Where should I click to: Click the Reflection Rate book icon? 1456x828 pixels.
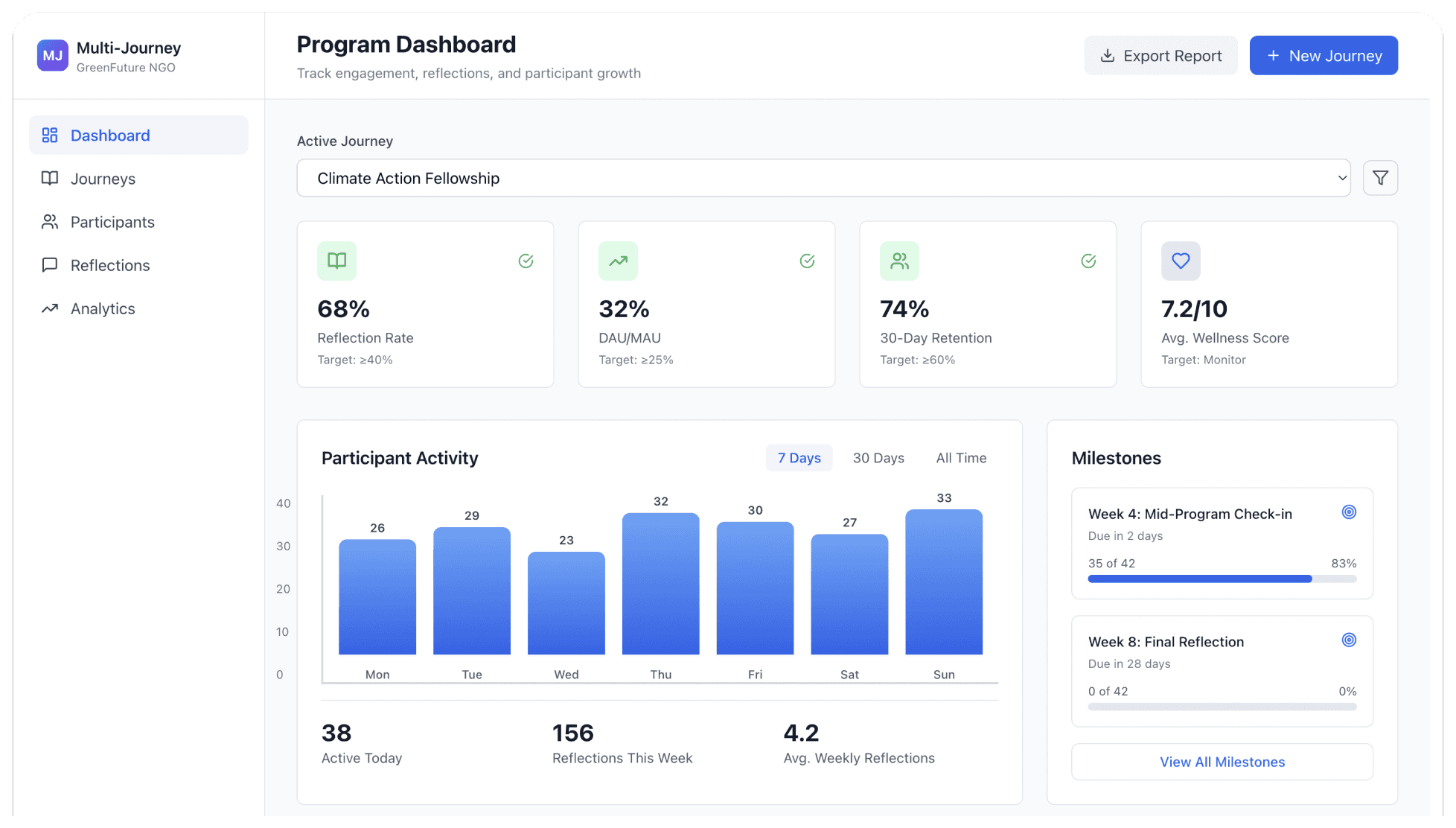click(x=336, y=261)
